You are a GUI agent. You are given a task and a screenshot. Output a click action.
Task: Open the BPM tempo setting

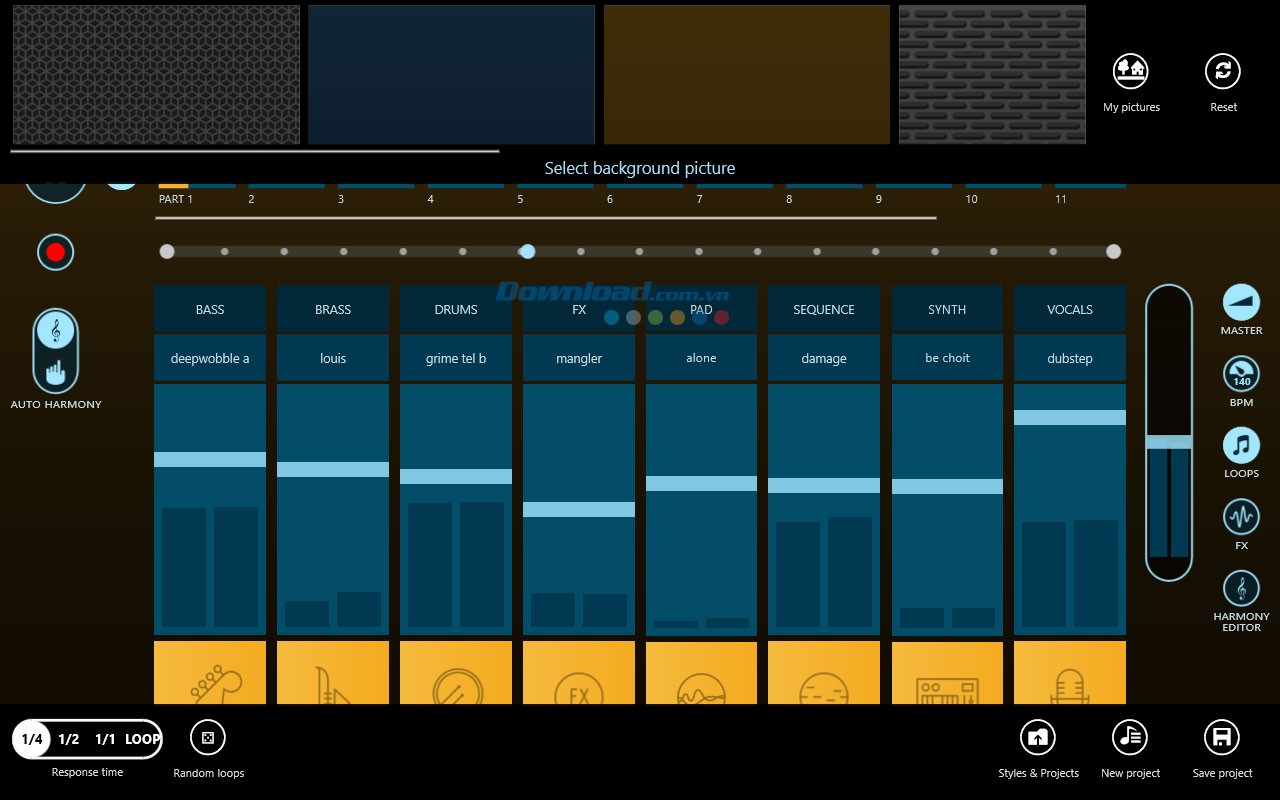click(1241, 375)
